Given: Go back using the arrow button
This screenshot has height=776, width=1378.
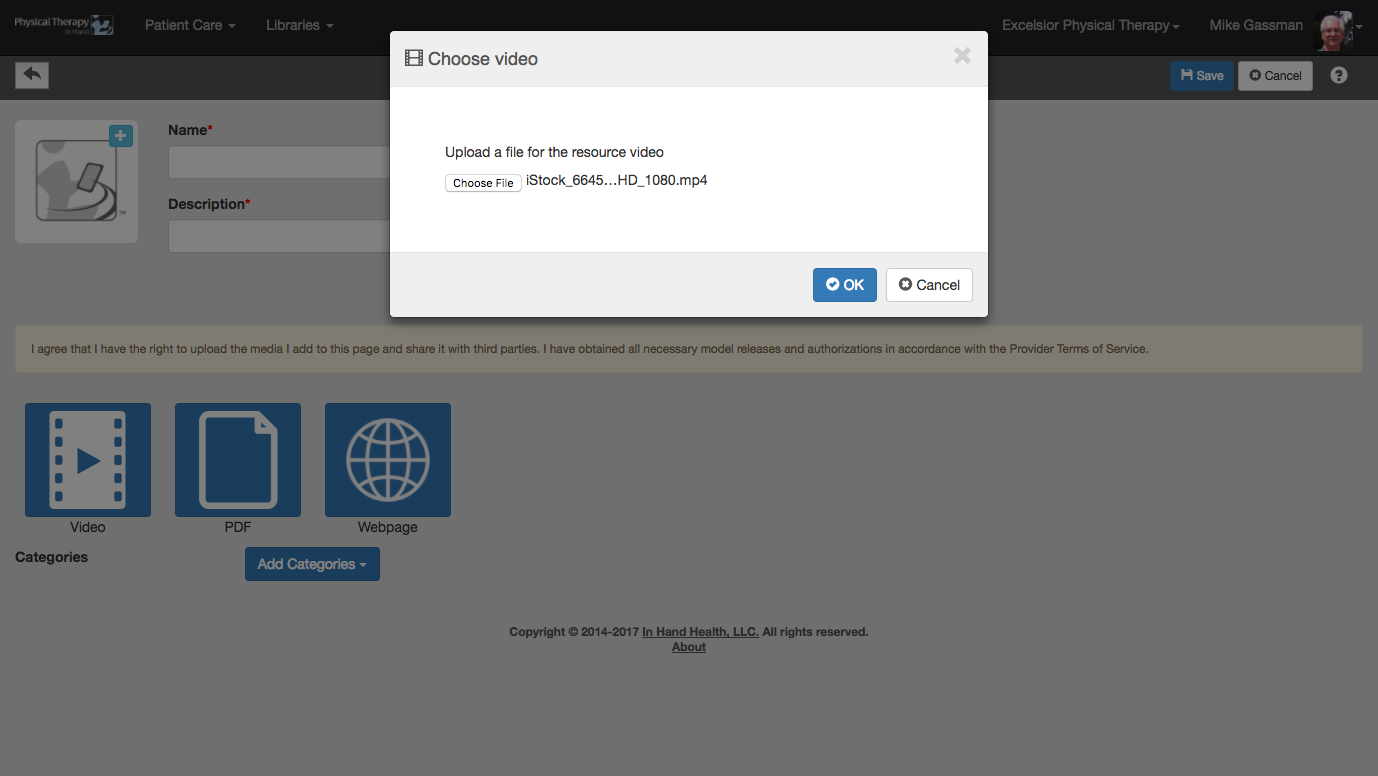Looking at the screenshot, I should [x=32, y=75].
